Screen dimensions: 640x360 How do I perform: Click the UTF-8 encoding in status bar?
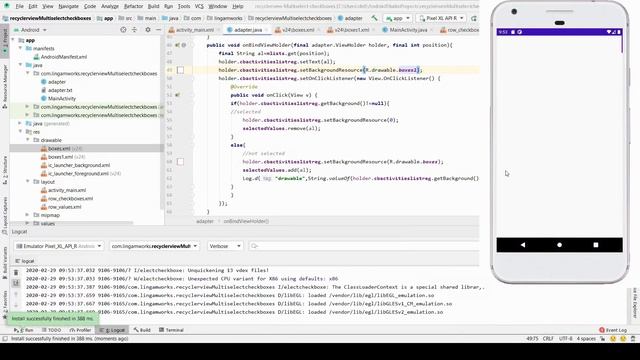tap(565, 339)
